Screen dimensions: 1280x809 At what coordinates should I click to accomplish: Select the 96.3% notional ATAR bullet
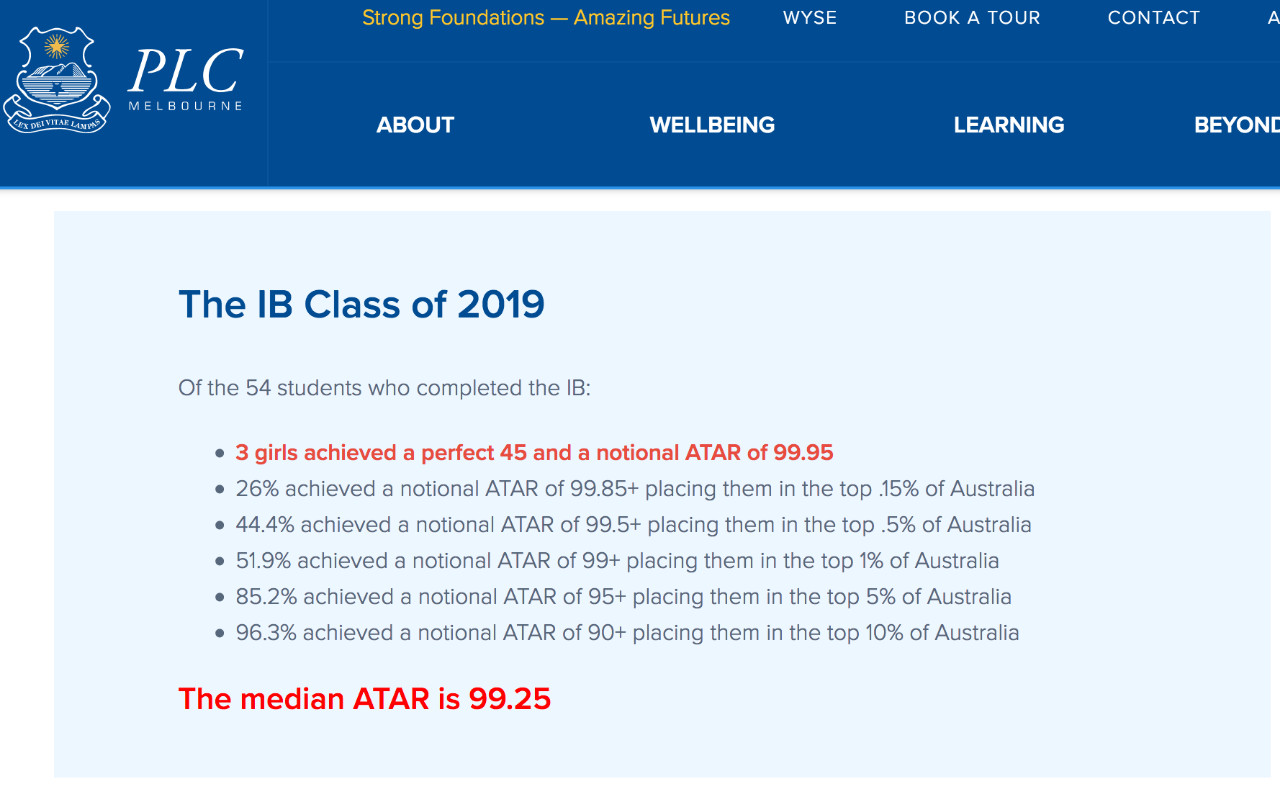[627, 633]
